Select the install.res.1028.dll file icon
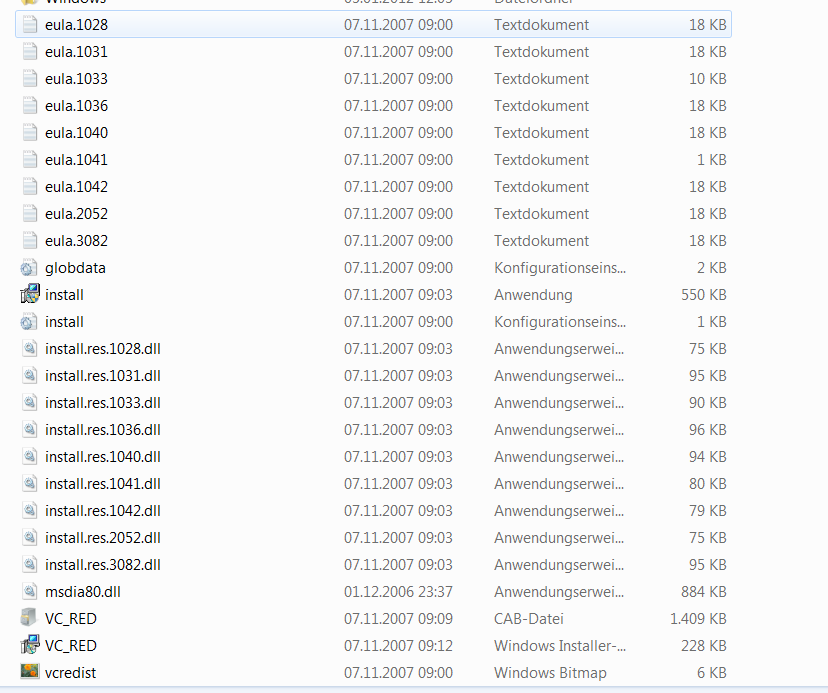The width and height of the screenshot is (828, 693). pyautogui.click(x=30, y=349)
